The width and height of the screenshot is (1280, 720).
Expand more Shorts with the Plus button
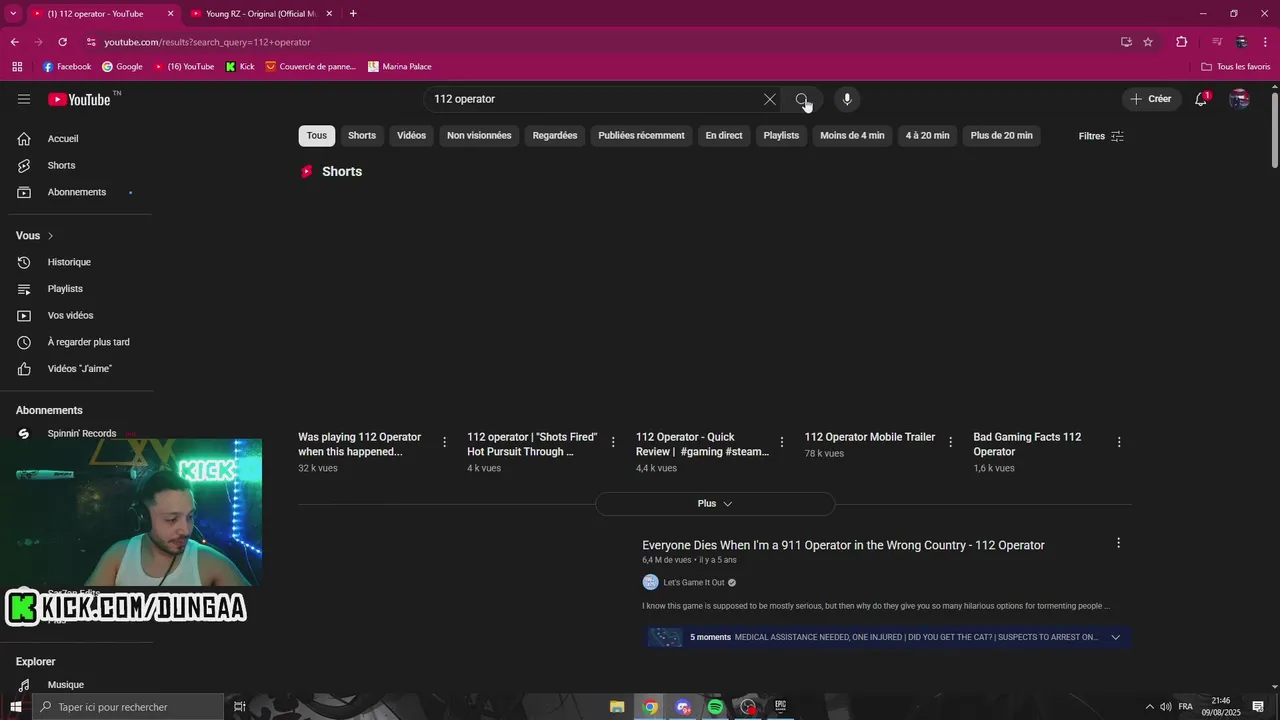pos(715,504)
